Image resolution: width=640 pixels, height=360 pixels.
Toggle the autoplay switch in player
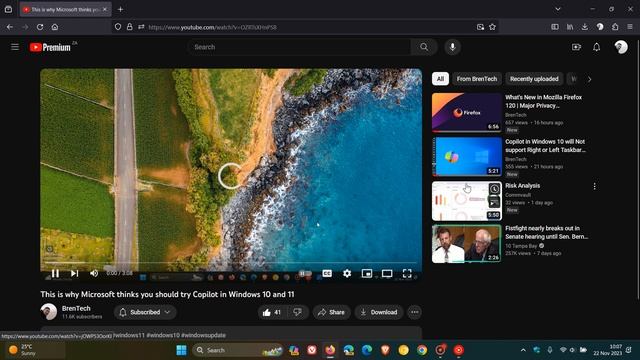[305, 273]
